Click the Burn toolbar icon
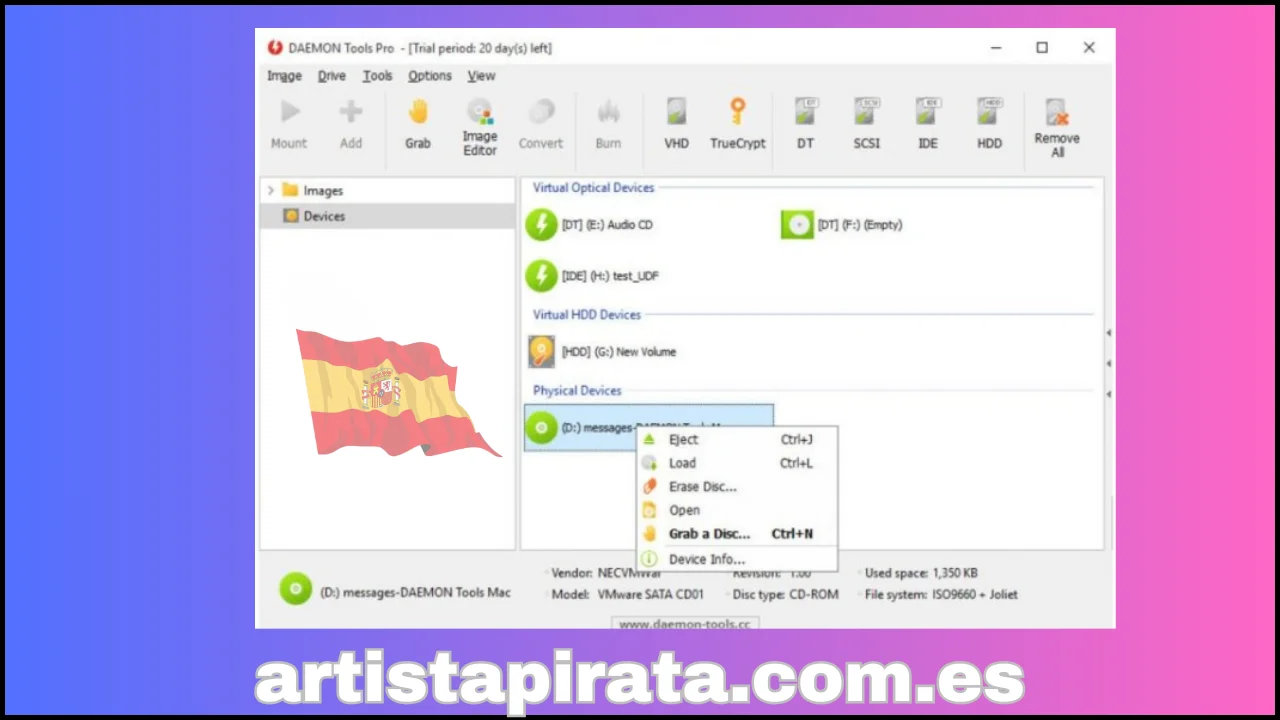 point(608,124)
